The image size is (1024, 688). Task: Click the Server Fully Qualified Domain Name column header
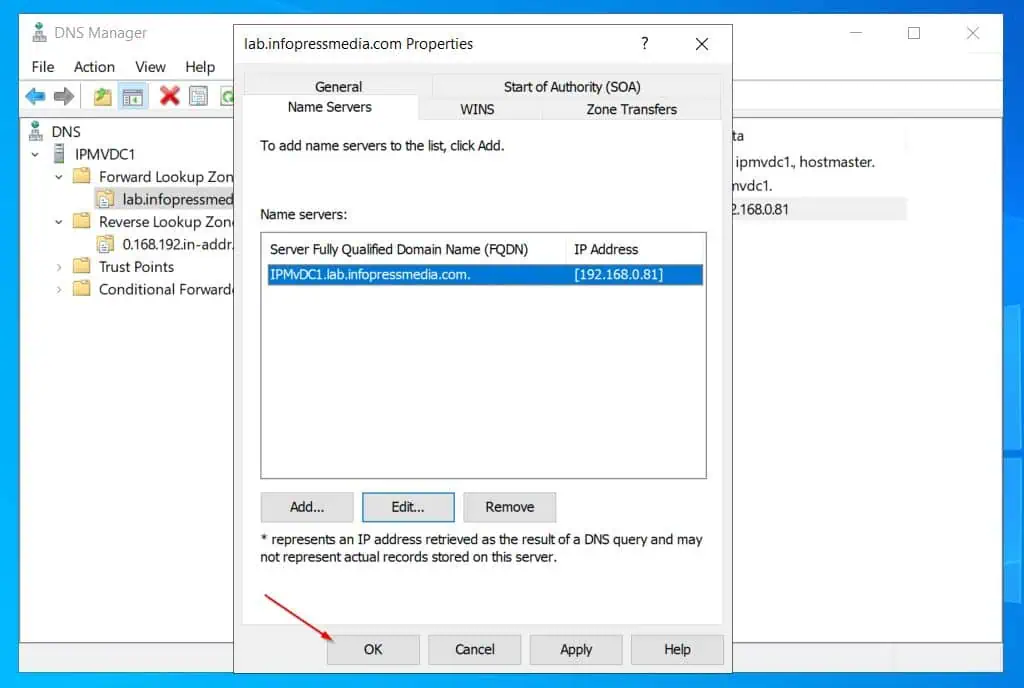pos(399,249)
